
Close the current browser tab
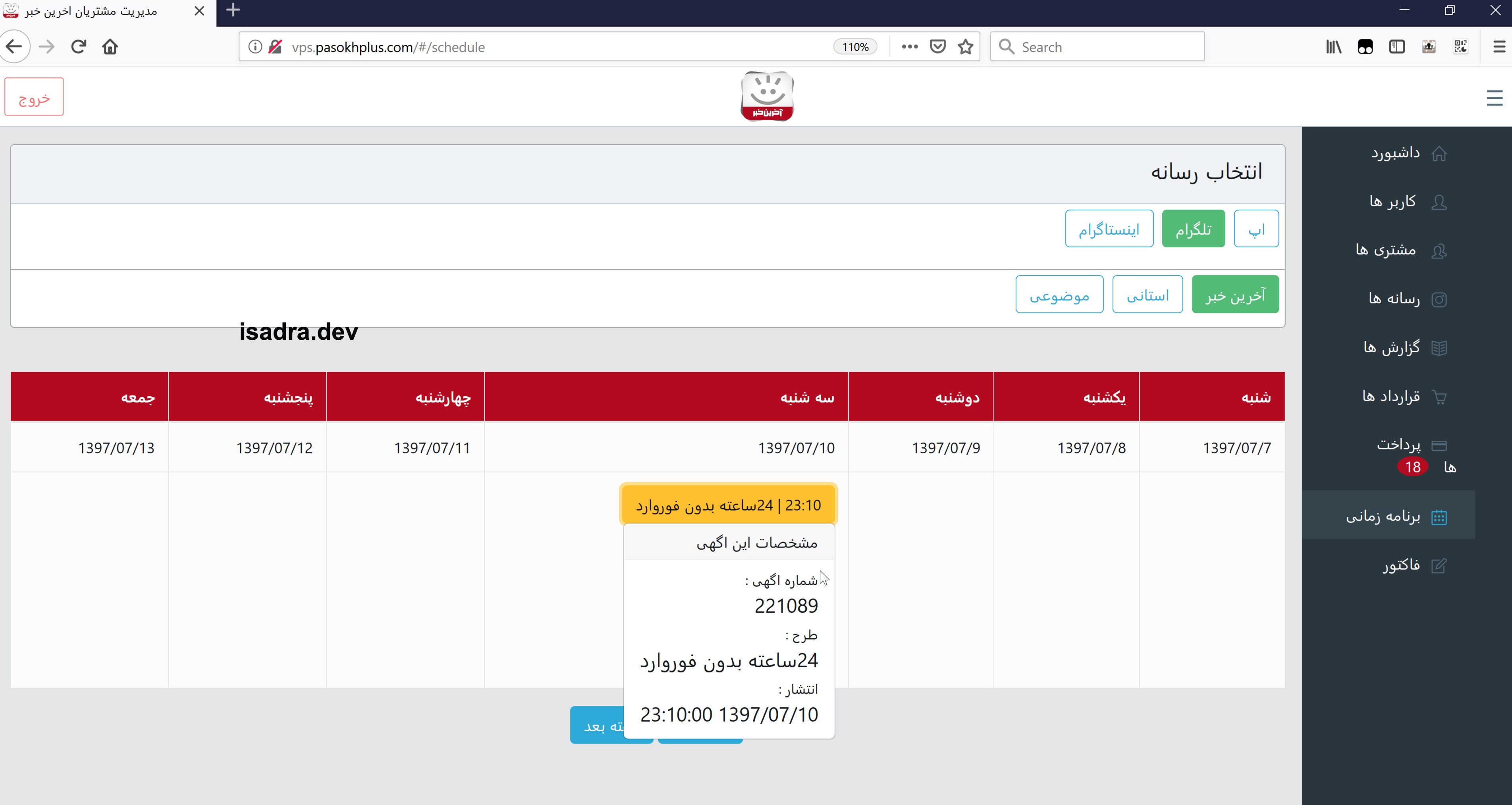[x=200, y=11]
